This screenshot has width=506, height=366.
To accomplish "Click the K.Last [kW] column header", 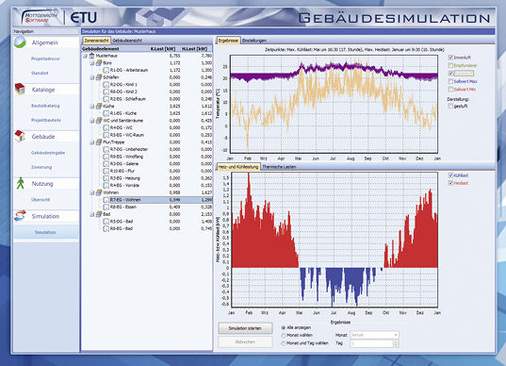I will pos(163,49).
